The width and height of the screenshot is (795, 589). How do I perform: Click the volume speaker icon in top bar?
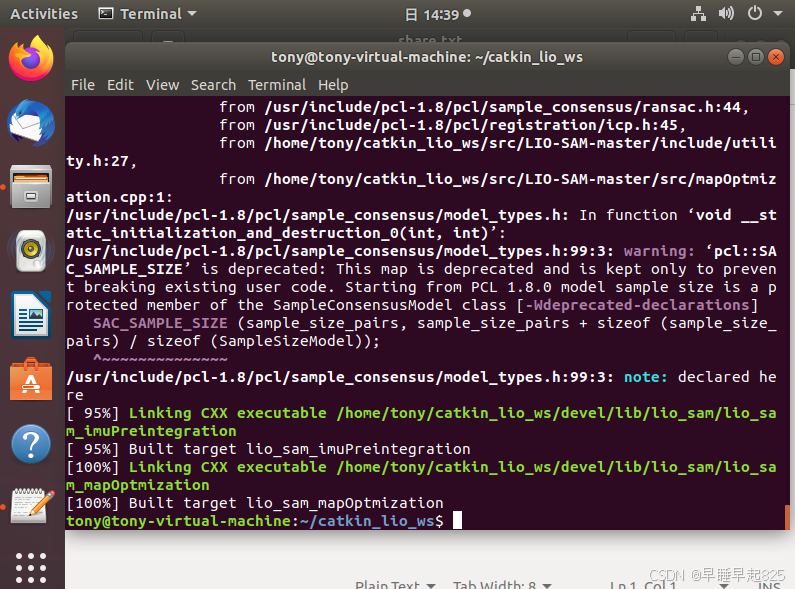tap(726, 13)
